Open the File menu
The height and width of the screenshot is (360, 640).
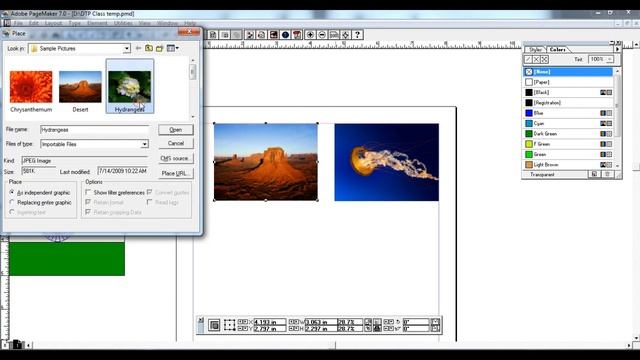[x=18, y=23]
